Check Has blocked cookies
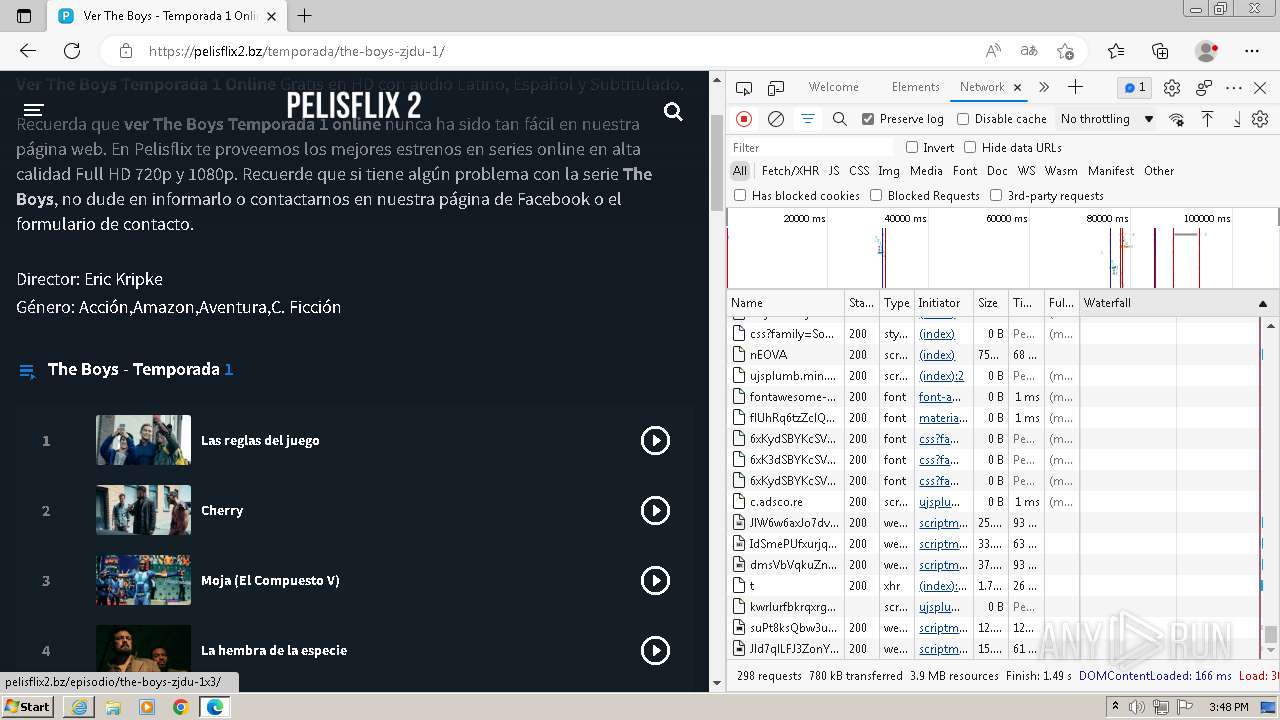Screen dimensions: 1280x720 tap(740, 196)
